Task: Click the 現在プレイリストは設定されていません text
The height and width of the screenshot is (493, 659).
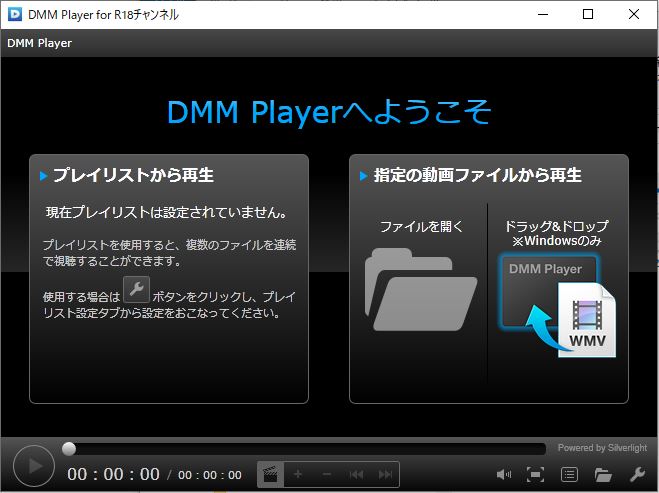Action: (x=166, y=212)
